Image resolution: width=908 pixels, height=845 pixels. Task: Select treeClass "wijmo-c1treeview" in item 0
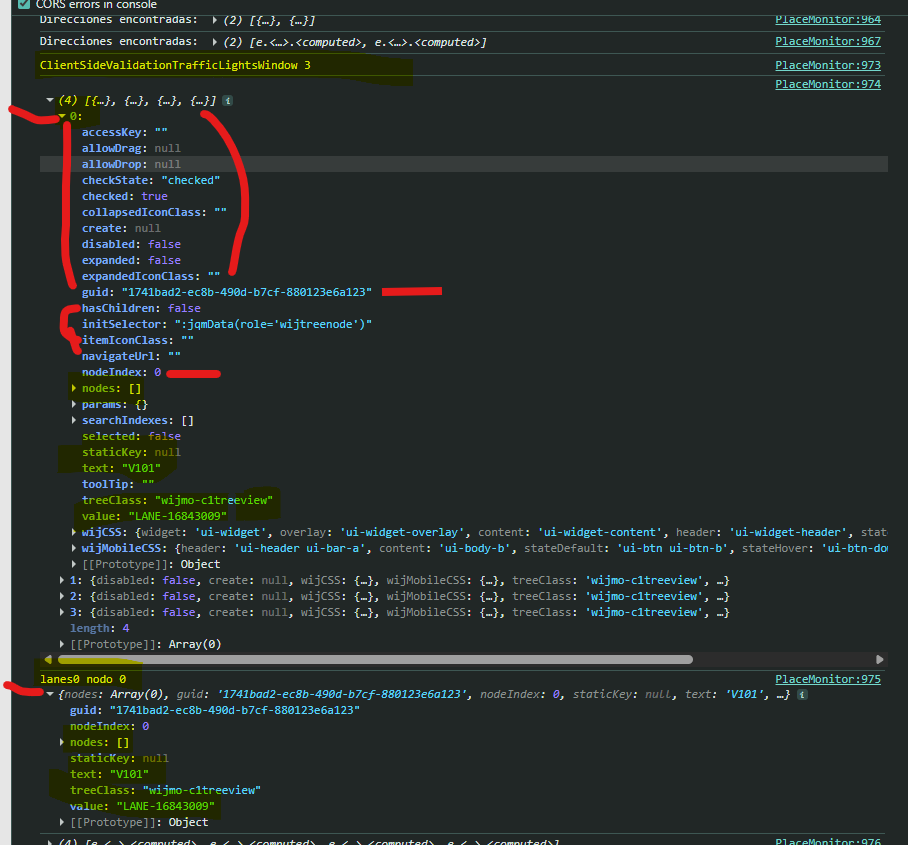214,500
